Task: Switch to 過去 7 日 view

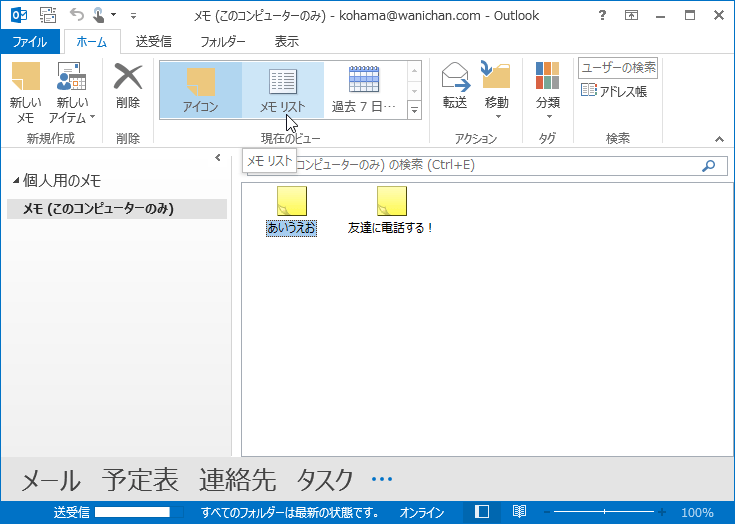Action: pyautogui.click(x=364, y=90)
